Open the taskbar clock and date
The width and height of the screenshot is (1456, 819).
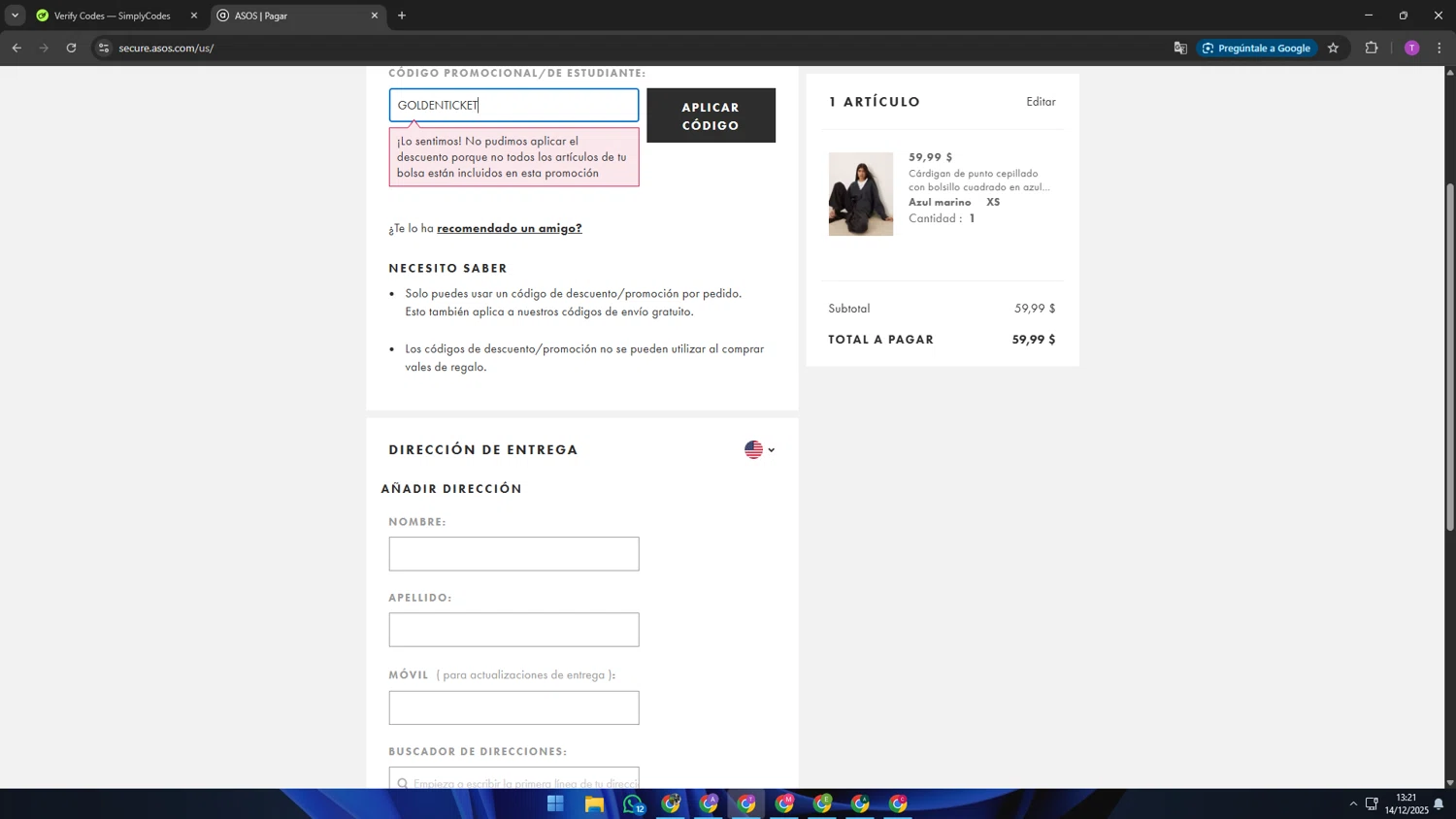pyautogui.click(x=1406, y=803)
